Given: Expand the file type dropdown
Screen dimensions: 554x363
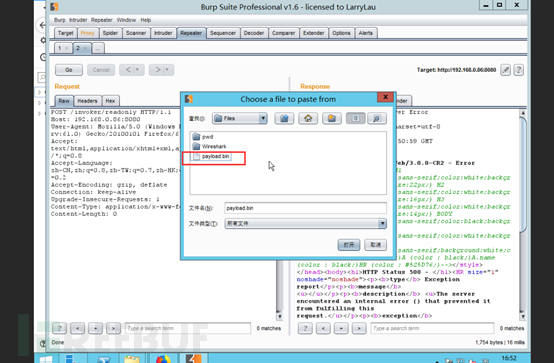Looking at the screenshot, I should coord(382,223).
